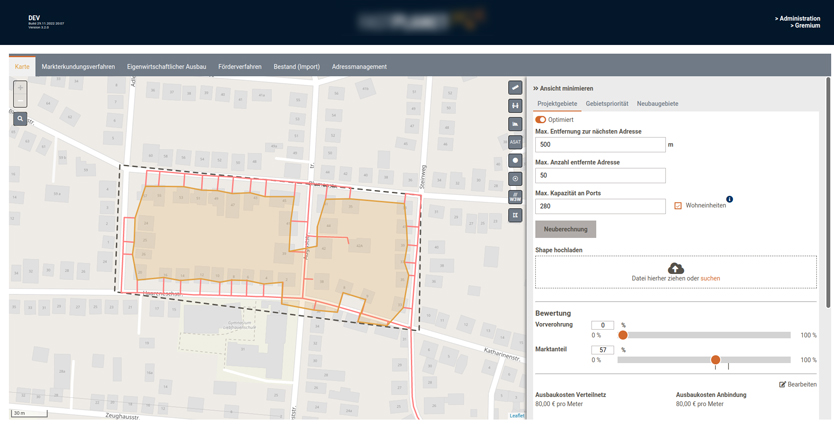The image size is (834, 425).
Task: Toggle the Optimiert switch
Action: tap(540, 120)
